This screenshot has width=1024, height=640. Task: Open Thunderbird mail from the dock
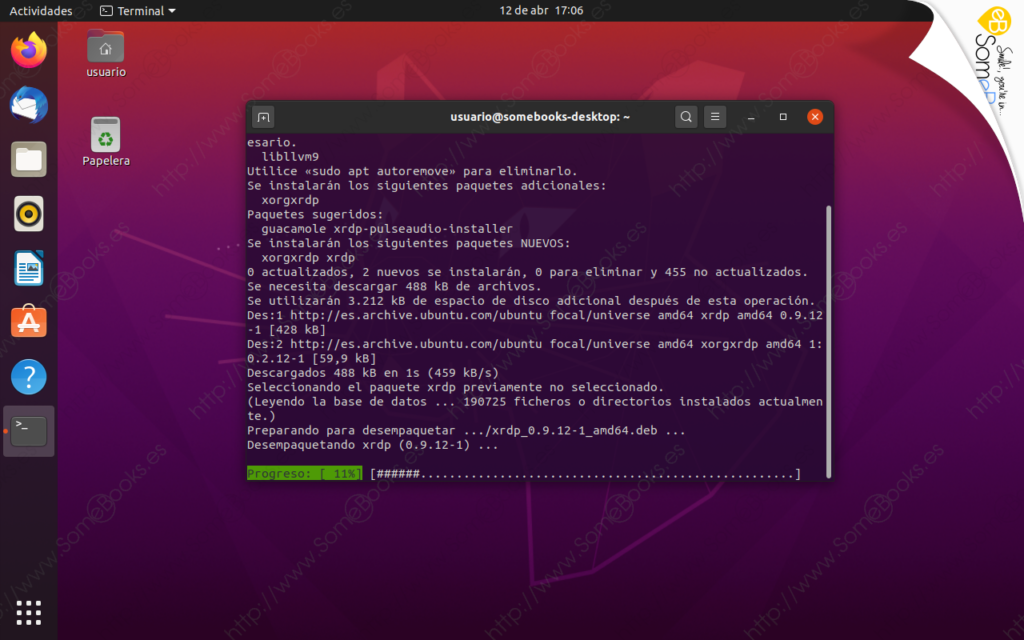(29, 105)
